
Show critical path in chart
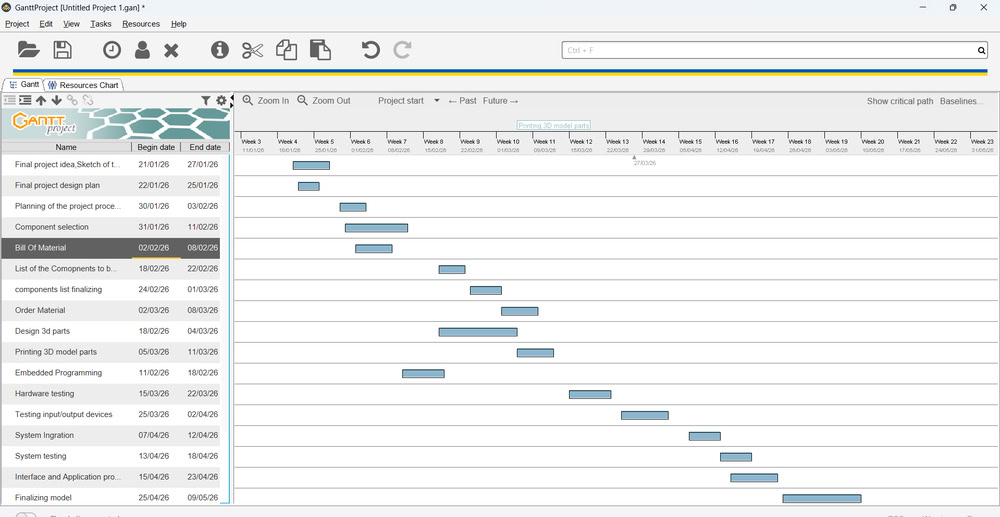pos(900,101)
